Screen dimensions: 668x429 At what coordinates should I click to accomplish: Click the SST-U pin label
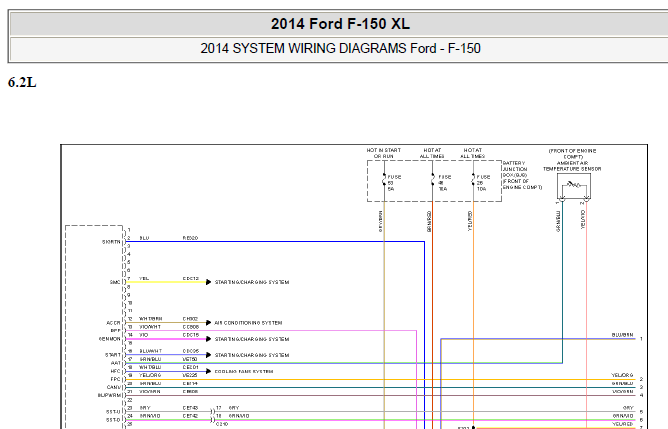(x=113, y=412)
